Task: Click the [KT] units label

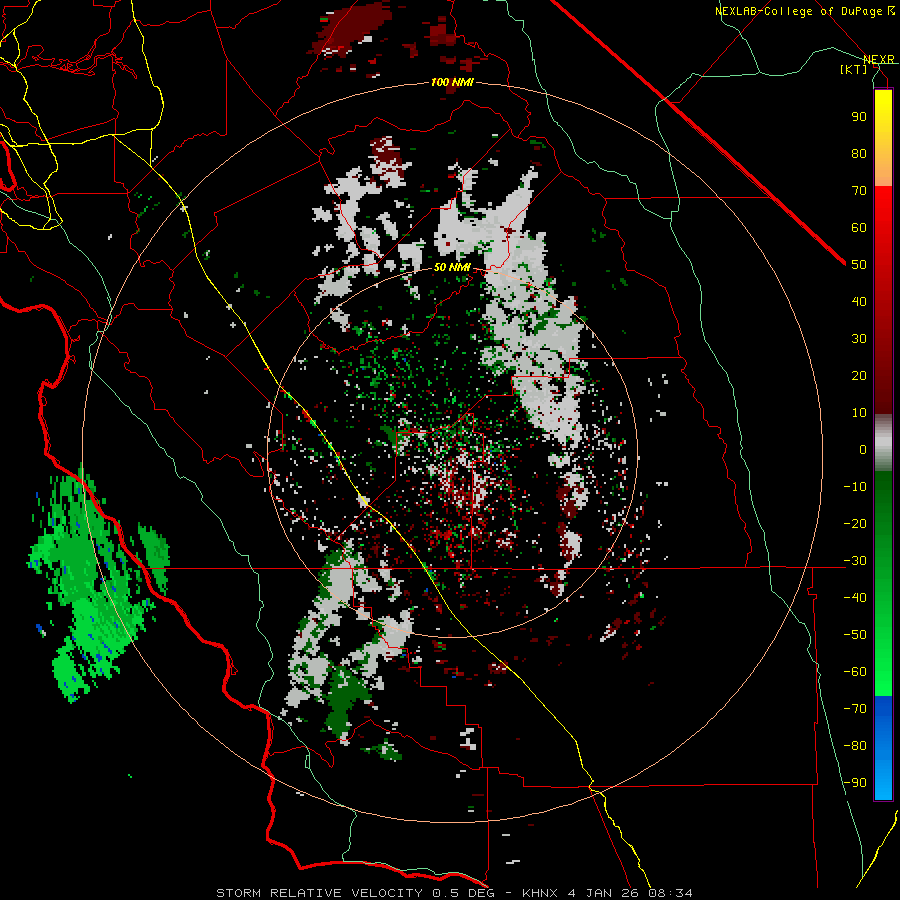Action: (x=854, y=69)
